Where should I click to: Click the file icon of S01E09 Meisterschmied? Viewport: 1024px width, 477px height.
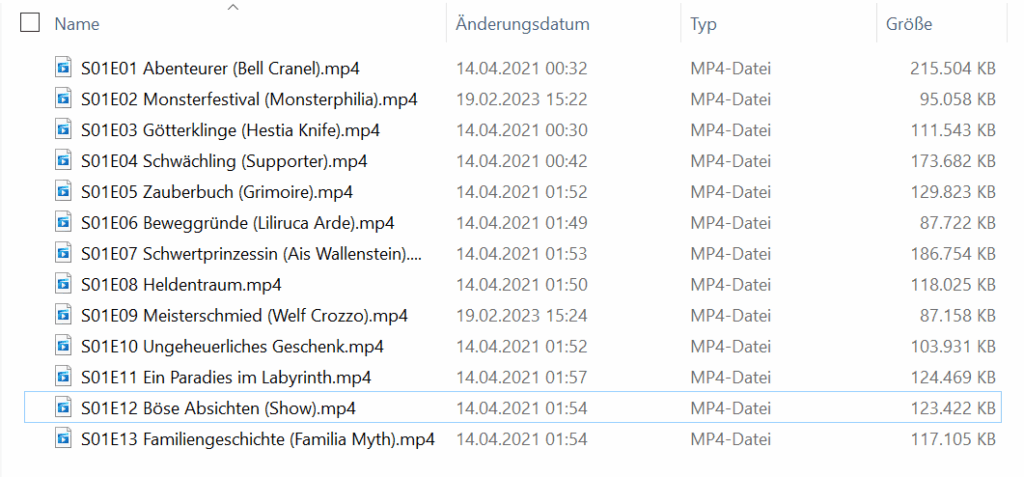click(x=63, y=316)
